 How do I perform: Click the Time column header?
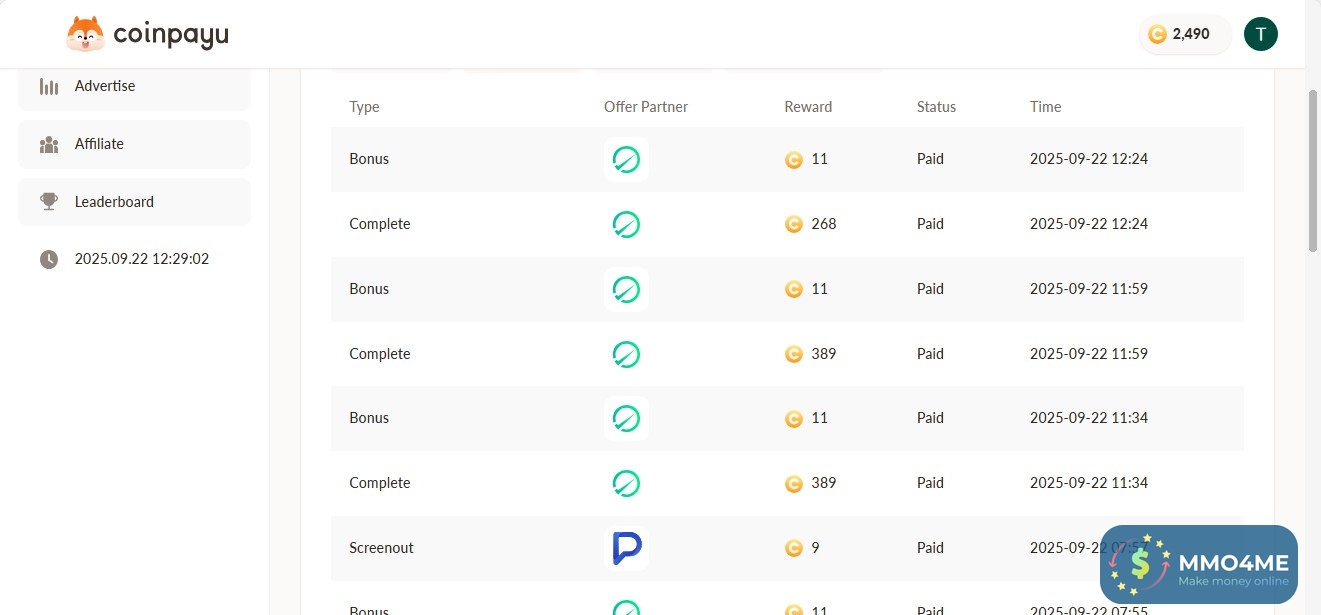tap(1045, 107)
